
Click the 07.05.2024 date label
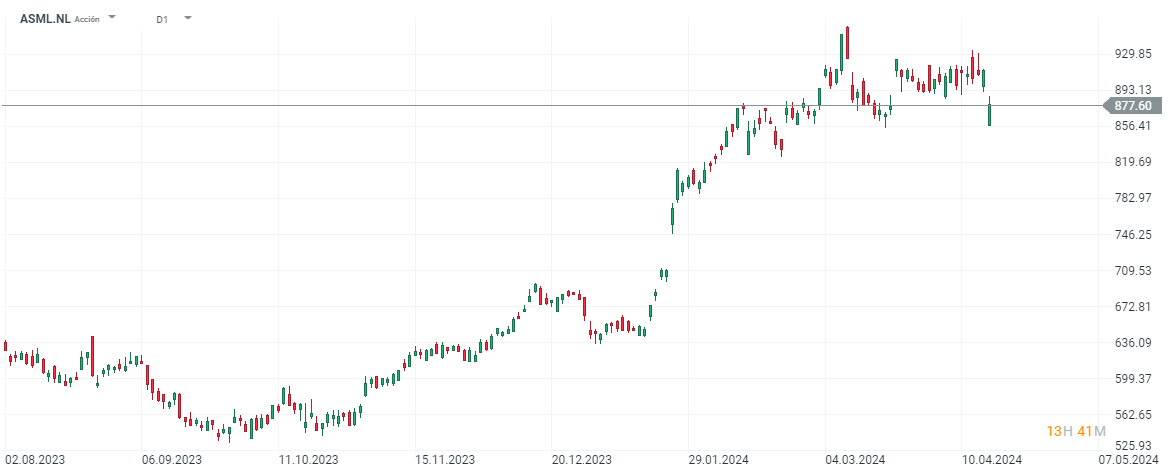(x=1127, y=460)
